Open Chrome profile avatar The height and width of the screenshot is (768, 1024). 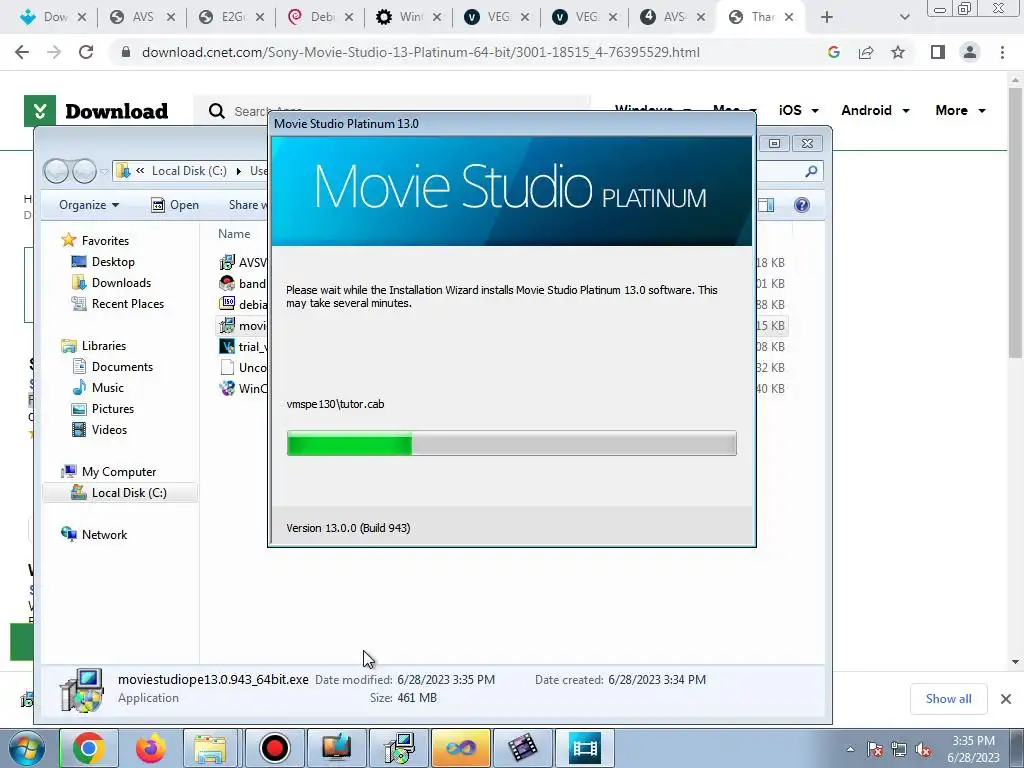click(x=970, y=52)
